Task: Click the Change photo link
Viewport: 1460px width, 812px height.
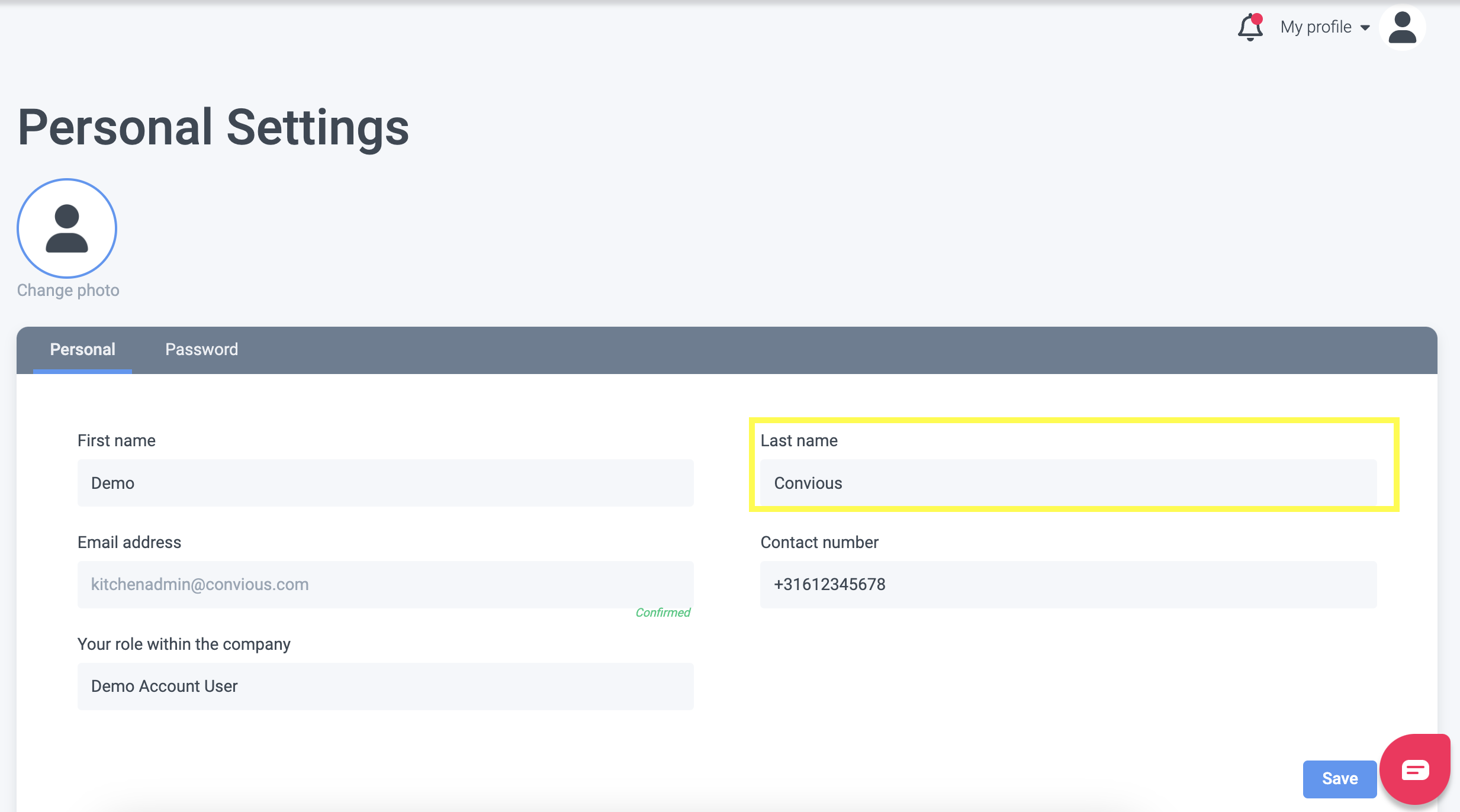Action: [x=68, y=290]
